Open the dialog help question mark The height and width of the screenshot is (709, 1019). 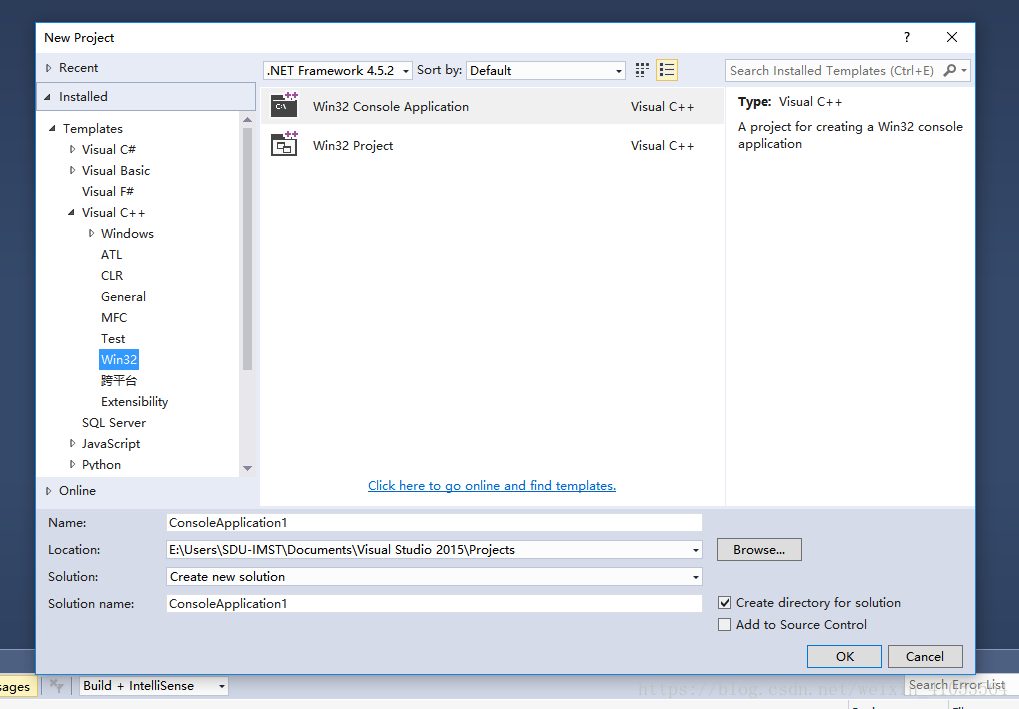tap(907, 37)
